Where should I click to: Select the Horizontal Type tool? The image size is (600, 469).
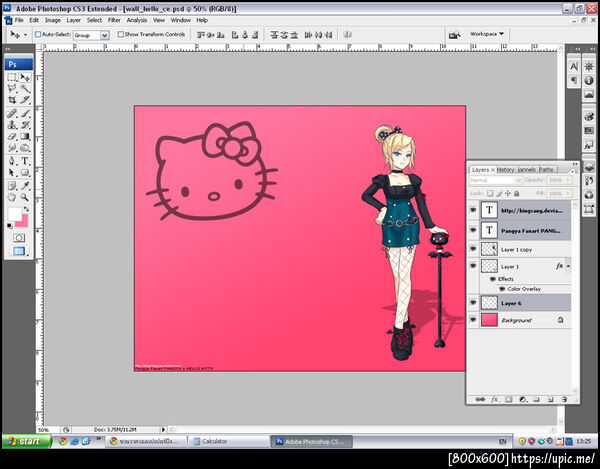(x=25, y=161)
